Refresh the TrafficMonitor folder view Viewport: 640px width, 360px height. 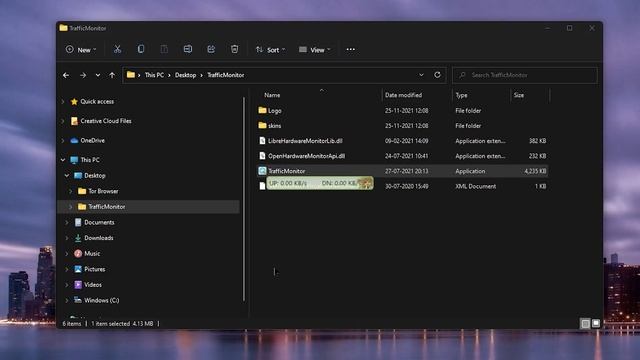(x=437, y=75)
